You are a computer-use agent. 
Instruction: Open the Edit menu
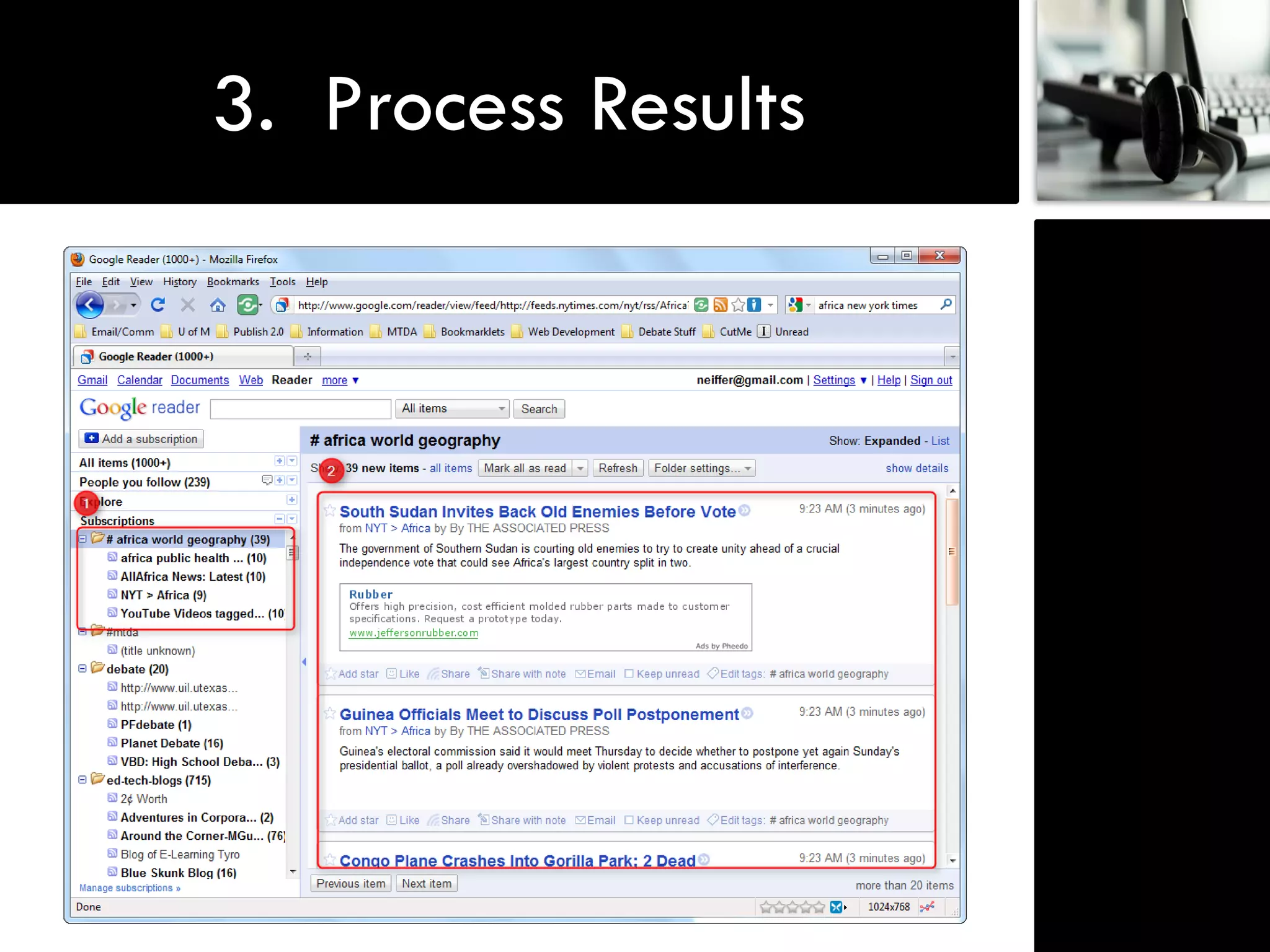(x=111, y=282)
